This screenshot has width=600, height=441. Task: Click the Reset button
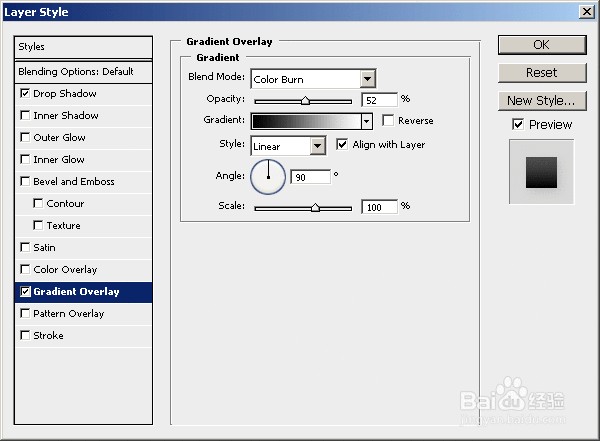[x=542, y=73]
